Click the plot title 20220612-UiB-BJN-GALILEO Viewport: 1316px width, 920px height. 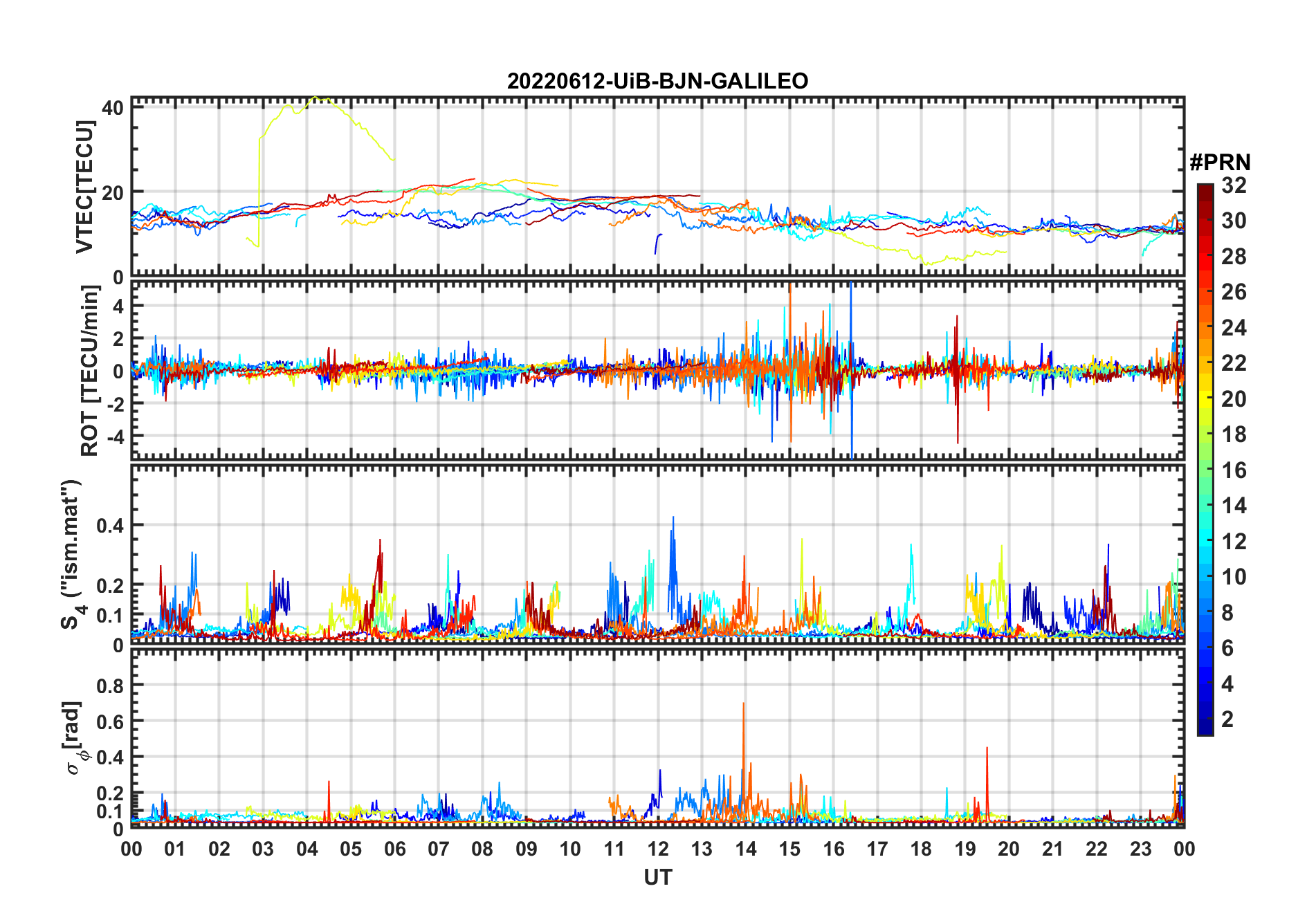(657, 81)
